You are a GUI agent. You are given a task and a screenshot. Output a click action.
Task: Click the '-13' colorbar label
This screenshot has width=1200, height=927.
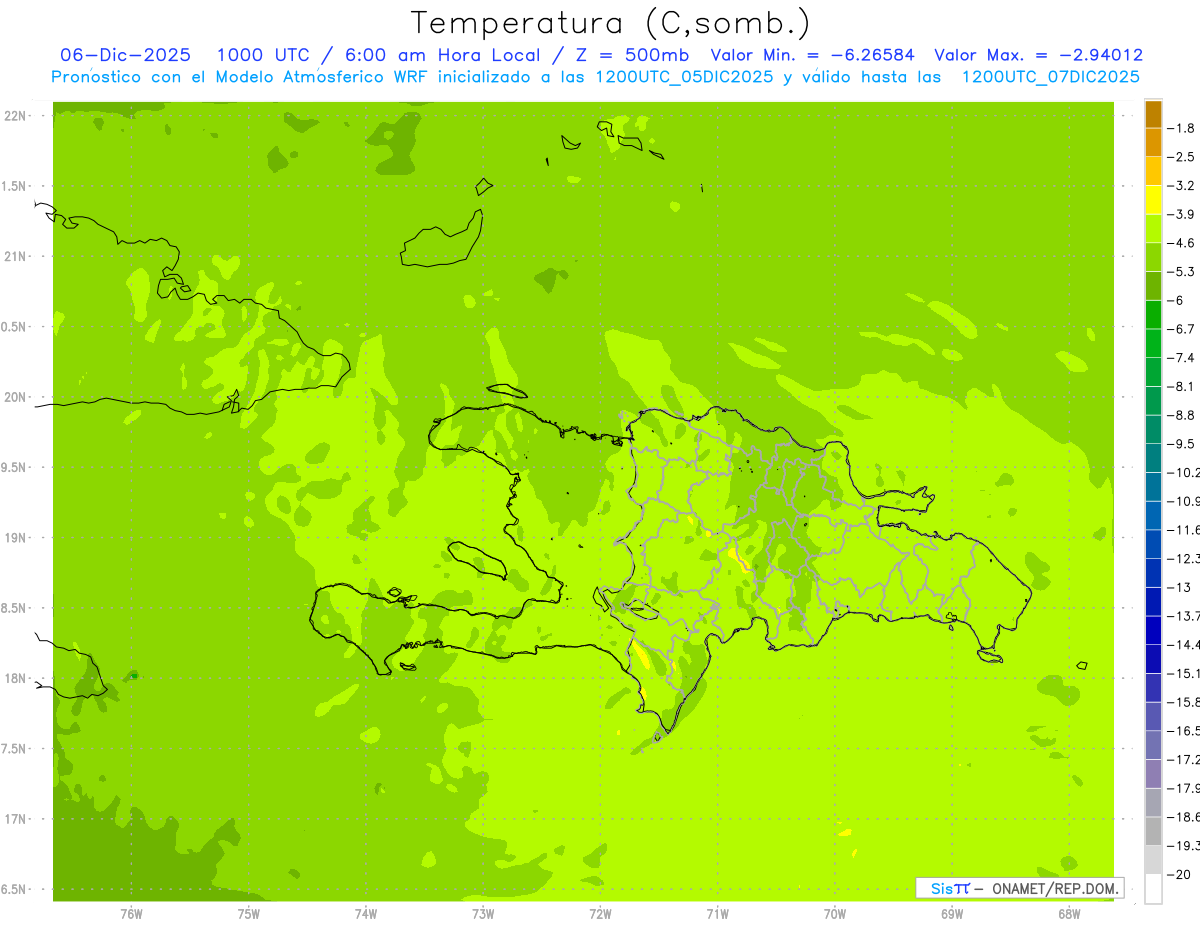pyautogui.click(x=1179, y=587)
